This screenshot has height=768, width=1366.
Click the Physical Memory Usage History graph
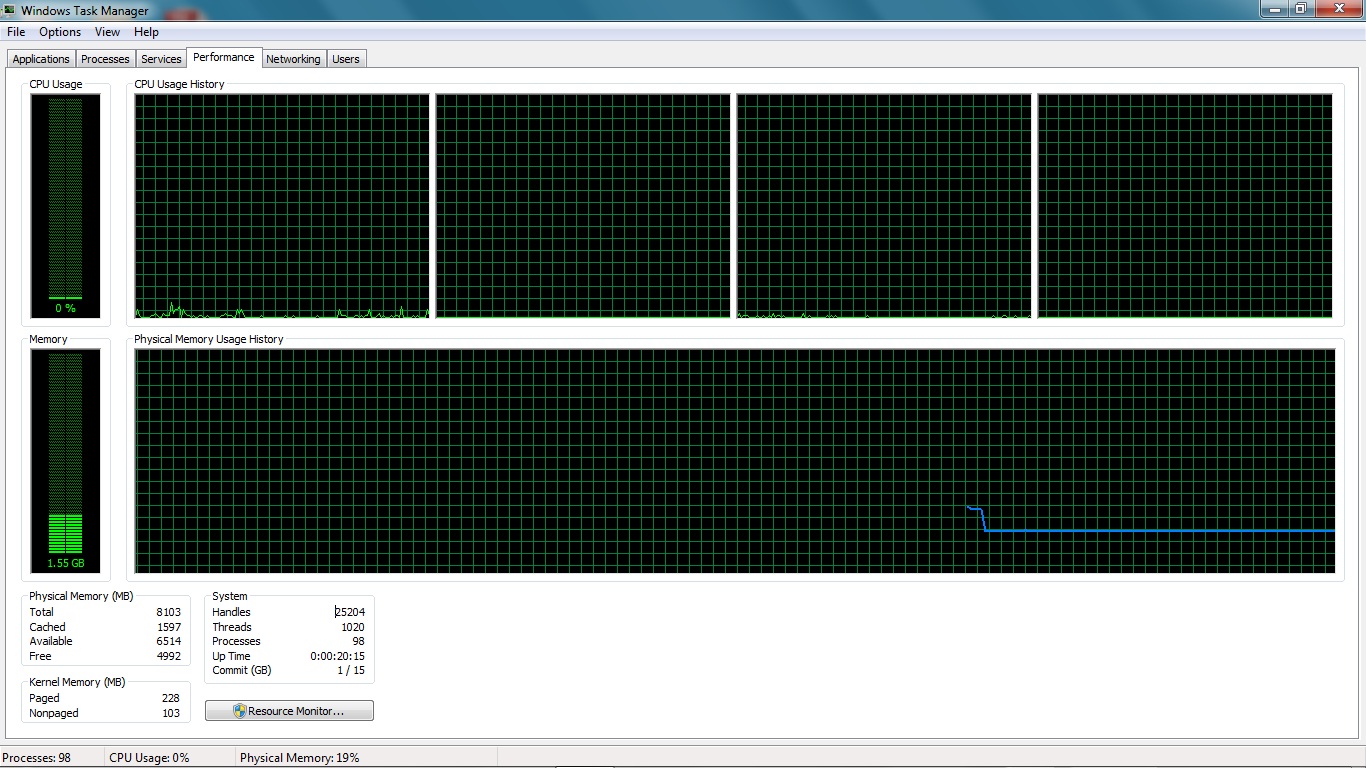pyautogui.click(x=735, y=461)
